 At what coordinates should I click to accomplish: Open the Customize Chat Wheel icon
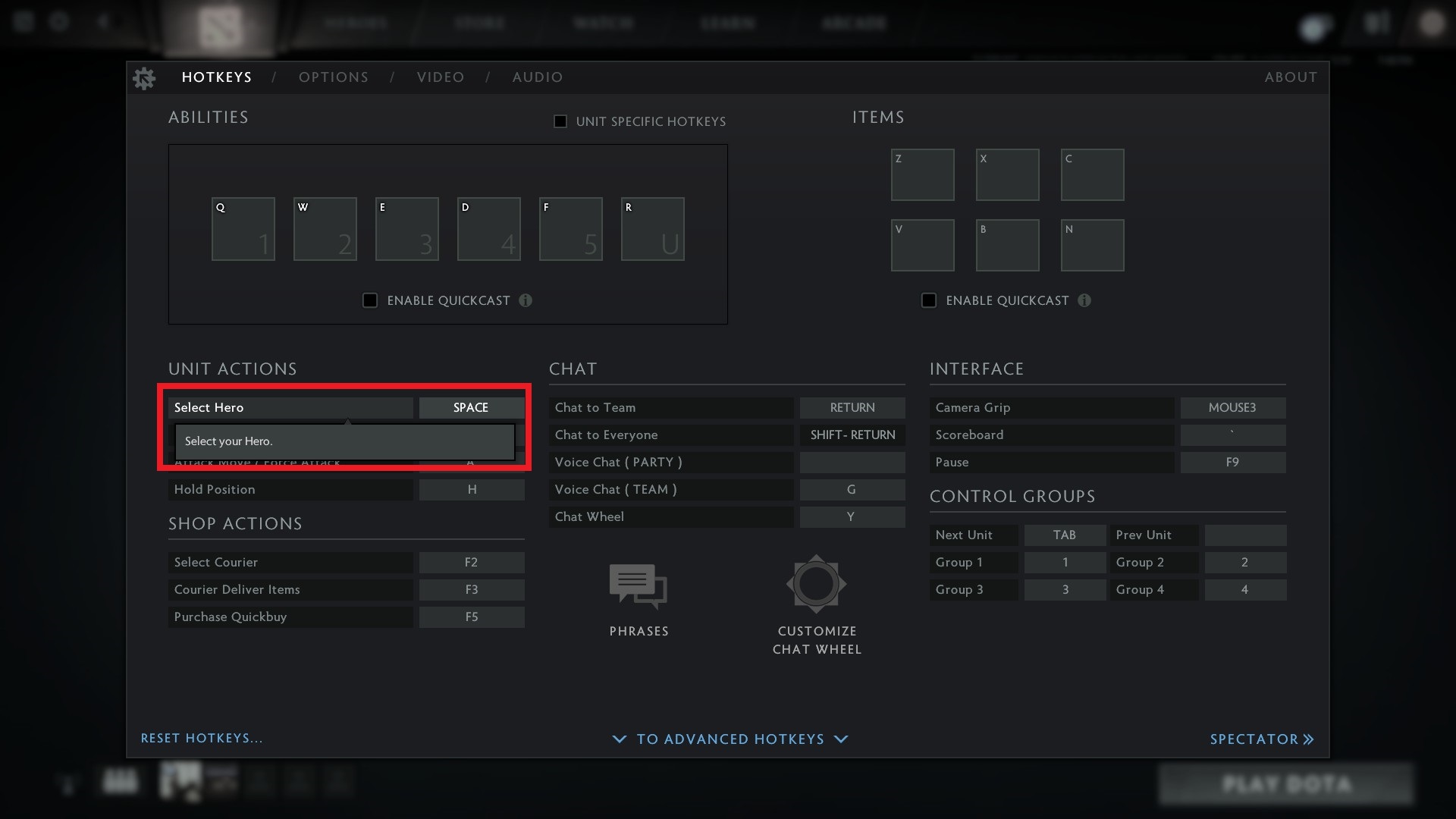coord(816,584)
